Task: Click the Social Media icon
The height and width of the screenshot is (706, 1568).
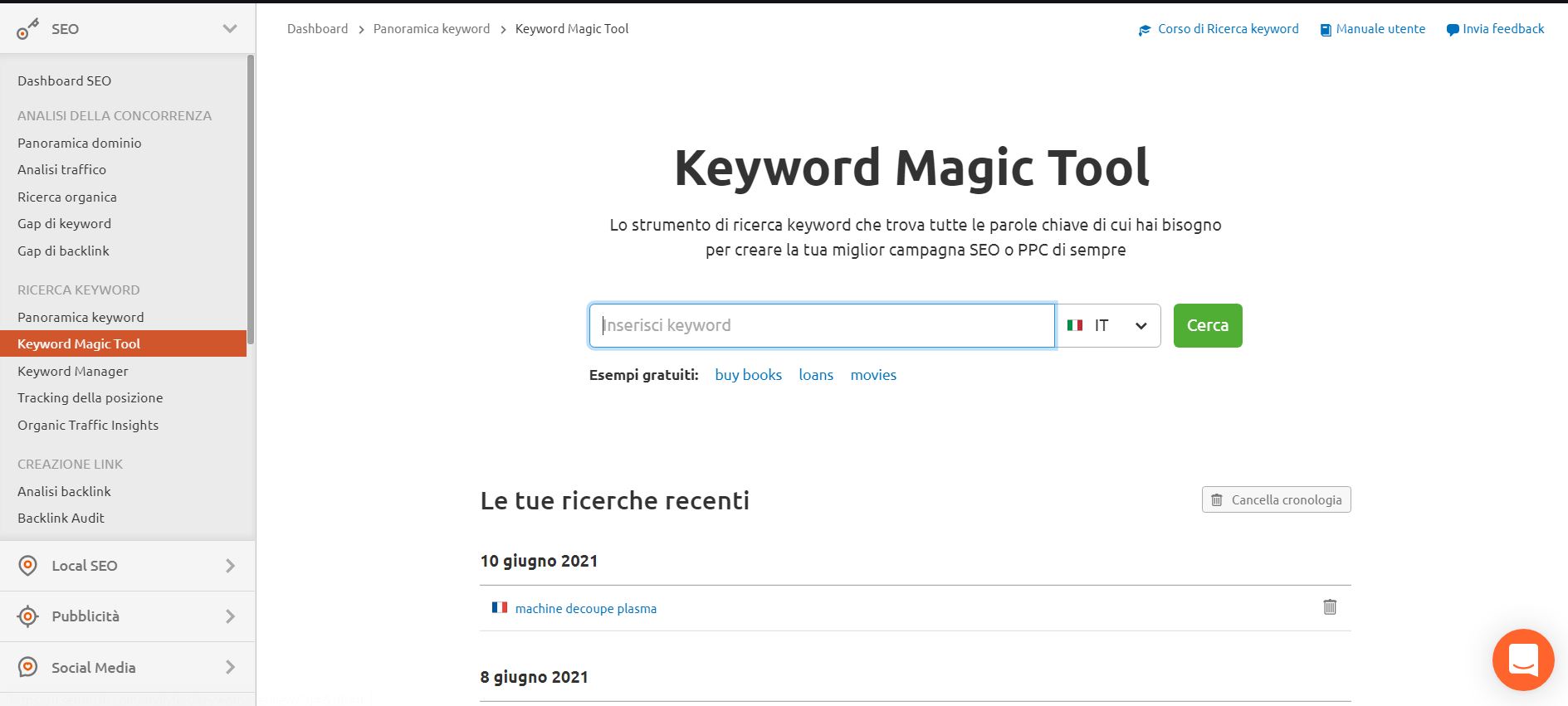Action: 27,667
